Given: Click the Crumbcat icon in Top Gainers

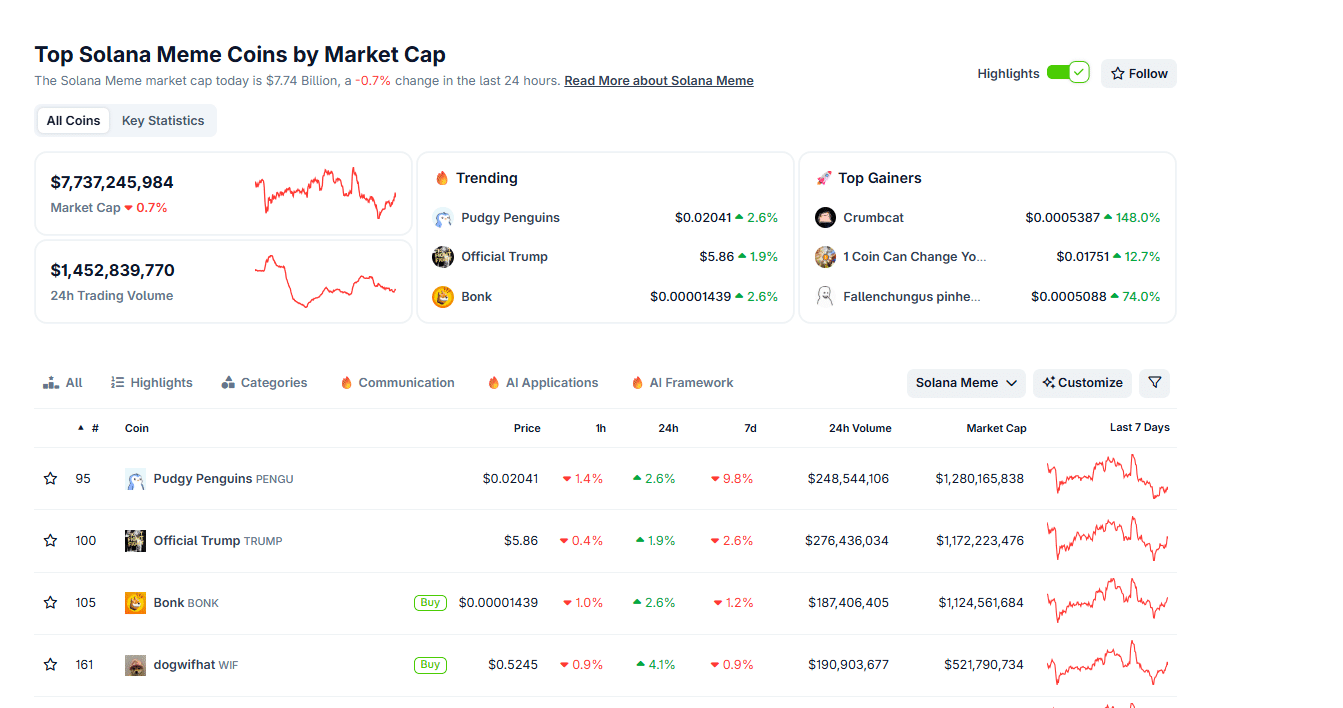Looking at the screenshot, I should click(x=825, y=218).
